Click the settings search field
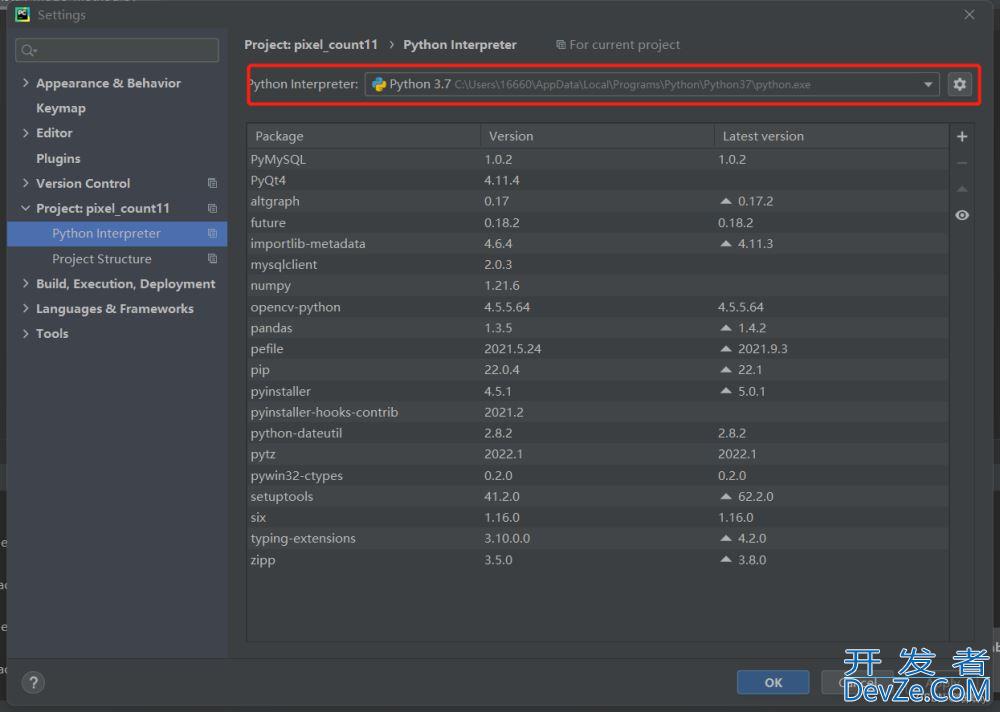Screen dimensions: 1000x712 click(117, 50)
